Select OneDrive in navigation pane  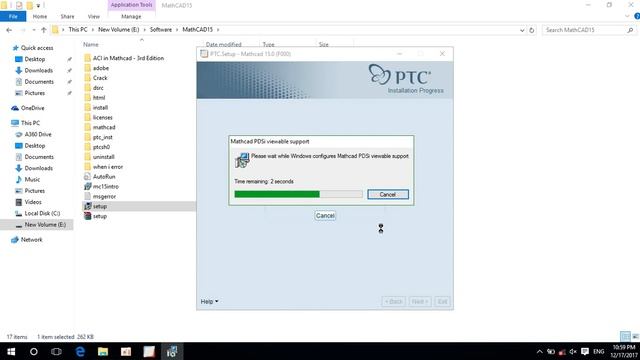point(32,108)
